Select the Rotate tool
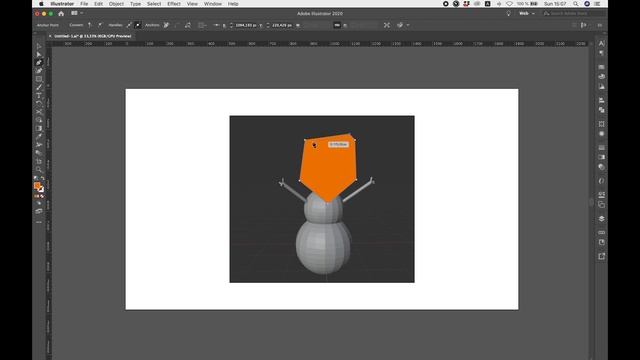Image resolution: width=640 pixels, height=360 pixels. (x=39, y=103)
